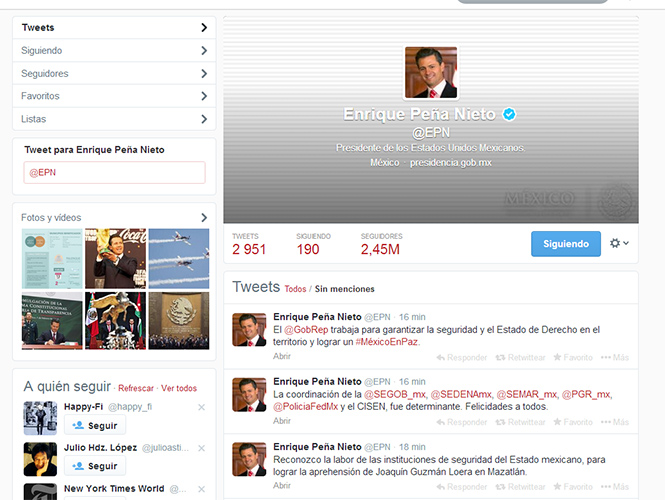The height and width of the screenshot is (500, 665).
Task: Select the Todos tweets filter
Action: pos(295,289)
